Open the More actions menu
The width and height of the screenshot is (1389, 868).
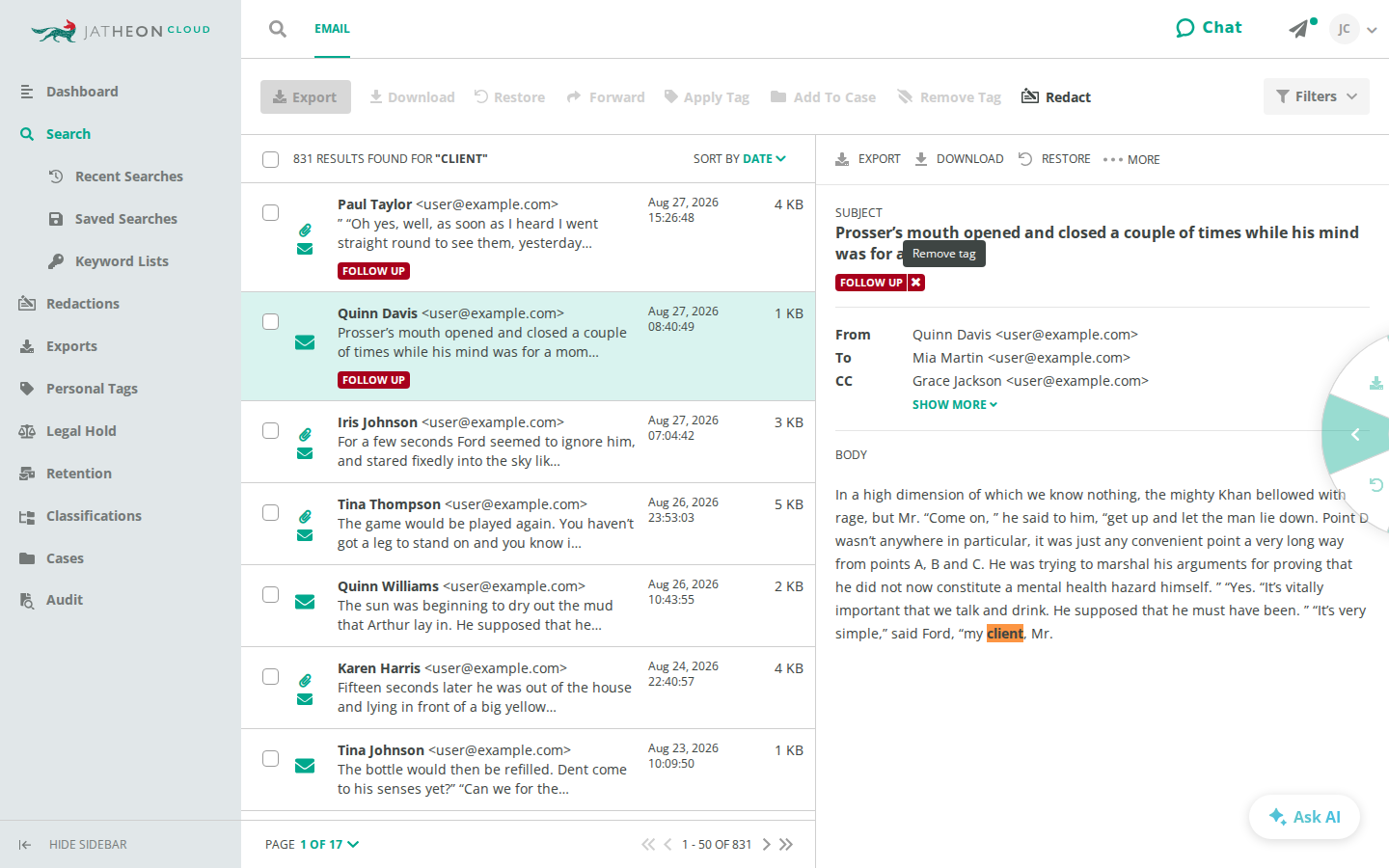click(1131, 160)
